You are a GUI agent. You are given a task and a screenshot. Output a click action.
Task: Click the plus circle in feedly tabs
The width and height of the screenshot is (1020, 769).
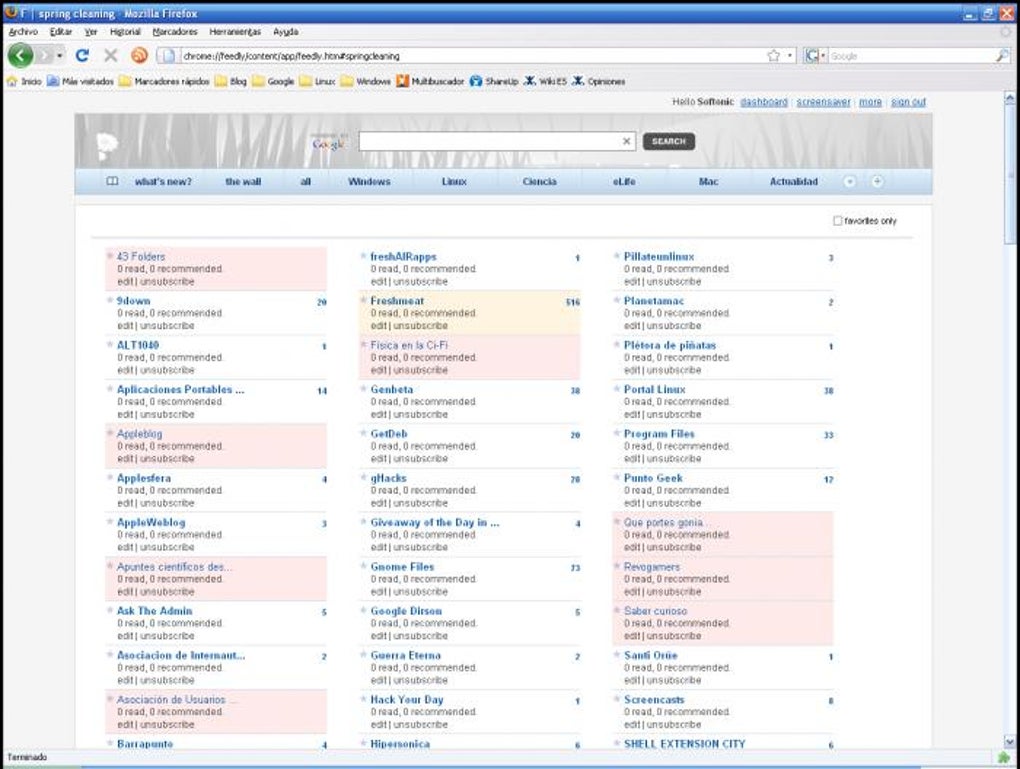click(x=877, y=182)
